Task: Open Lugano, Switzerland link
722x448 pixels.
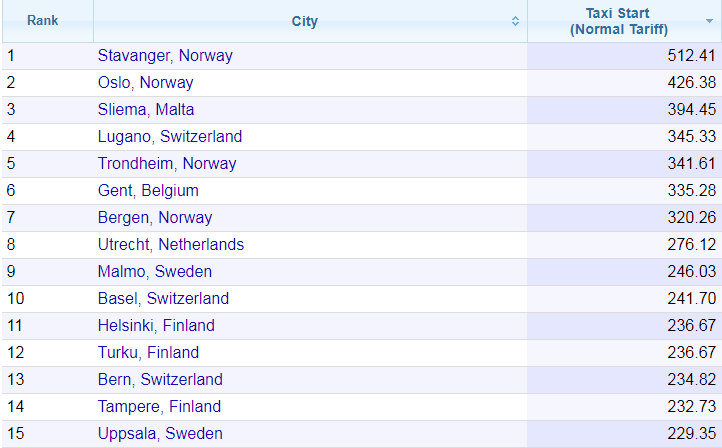Action: [x=170, y=137]
